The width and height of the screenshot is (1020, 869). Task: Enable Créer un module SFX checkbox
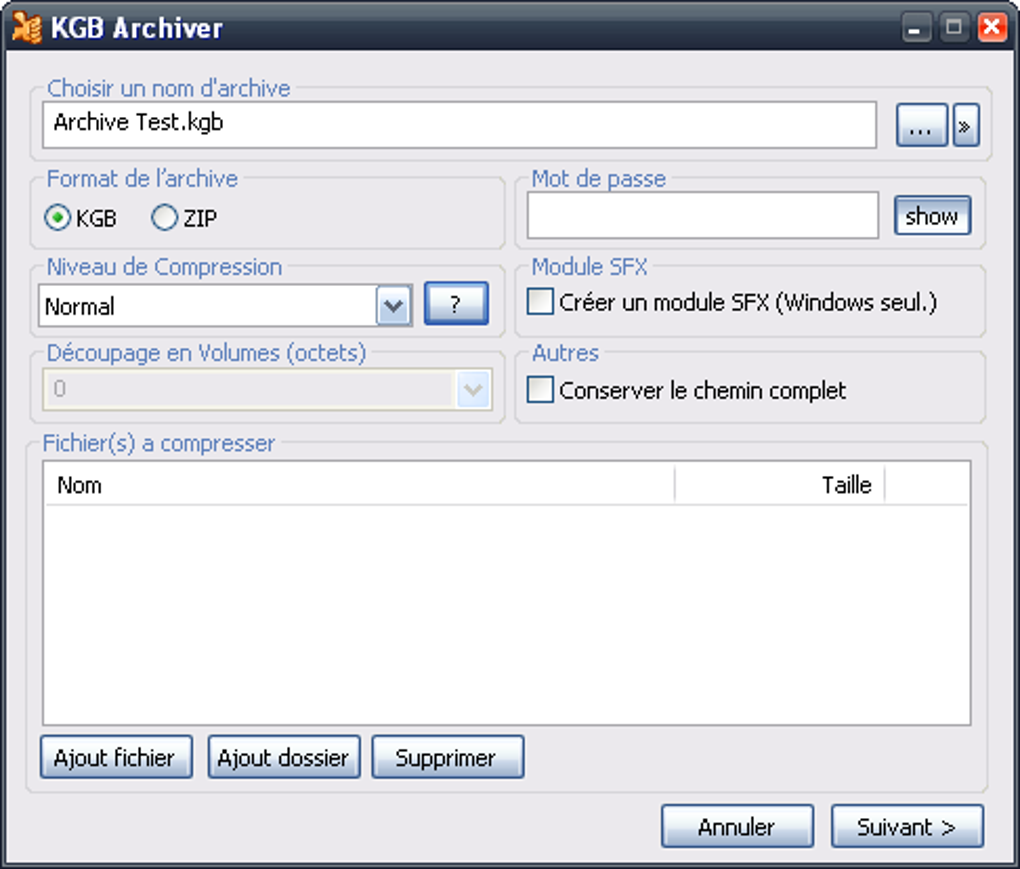point(540,302)
